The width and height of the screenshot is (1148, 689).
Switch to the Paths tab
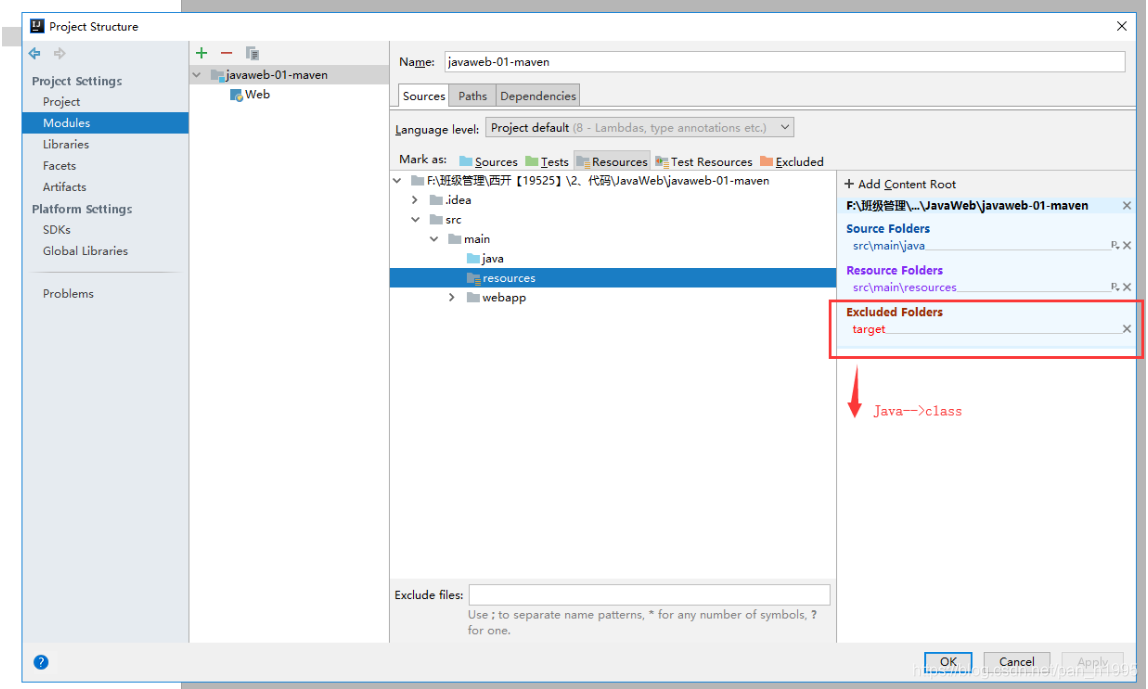(472, 96)
